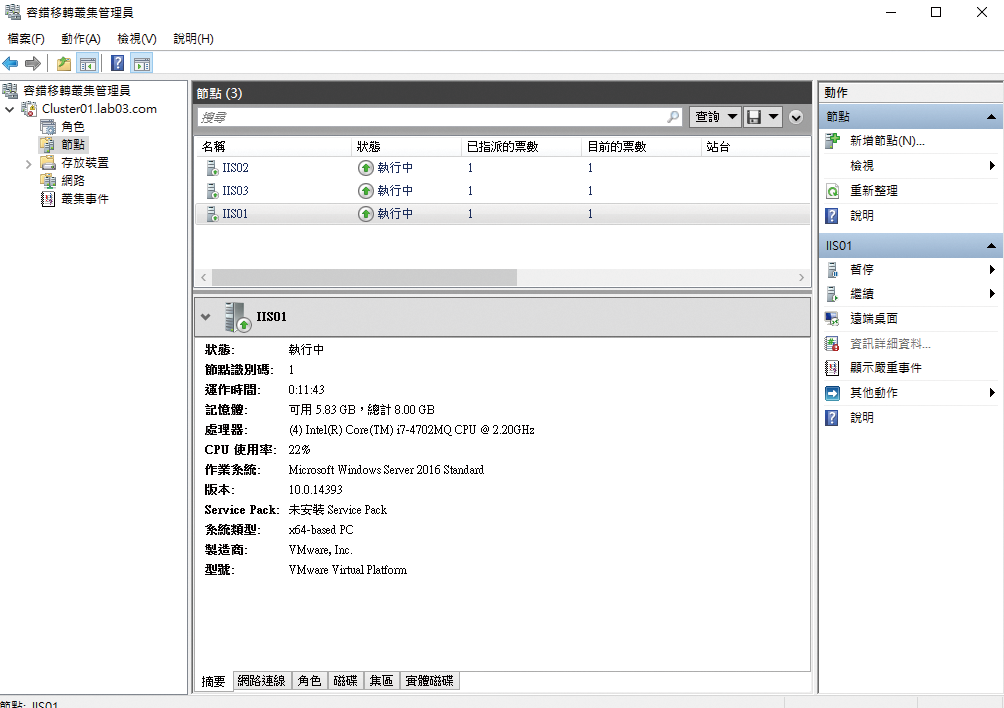Click the running status icon for IIS03
This screenshot has width=1004, height=708.
tap(365, 191)
